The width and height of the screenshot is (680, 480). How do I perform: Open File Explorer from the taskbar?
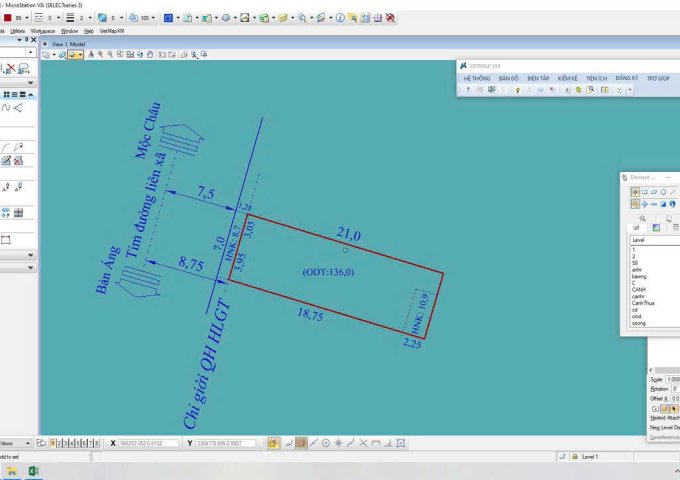click(x=10, y=471)
